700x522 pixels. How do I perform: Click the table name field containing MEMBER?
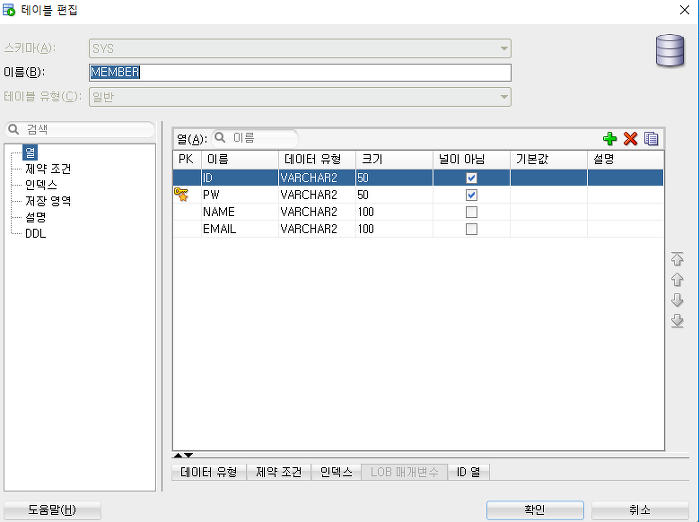coord(300,72)
